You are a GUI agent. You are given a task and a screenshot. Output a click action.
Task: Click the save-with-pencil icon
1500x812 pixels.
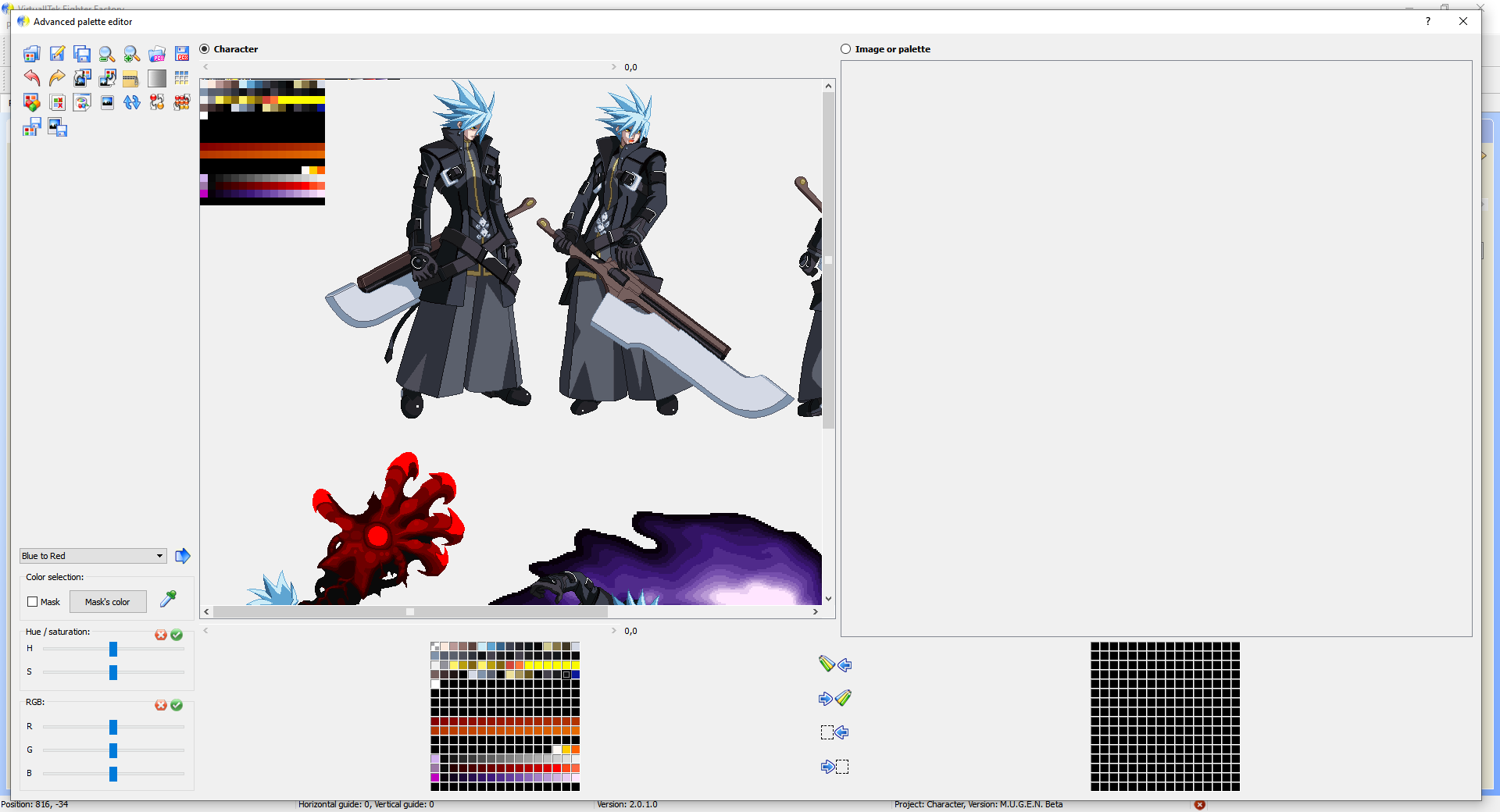(57, 54)
